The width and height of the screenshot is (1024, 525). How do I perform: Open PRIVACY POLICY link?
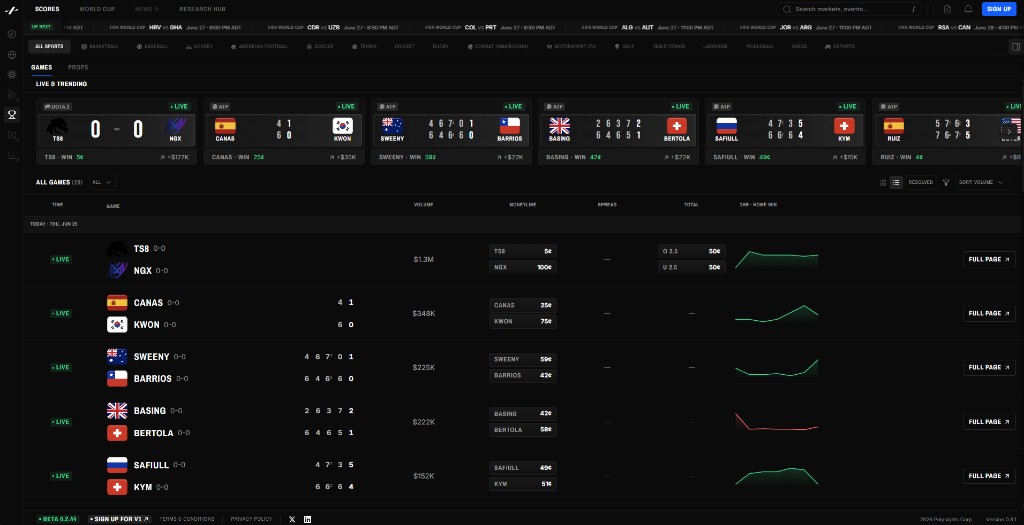[251, 519]
